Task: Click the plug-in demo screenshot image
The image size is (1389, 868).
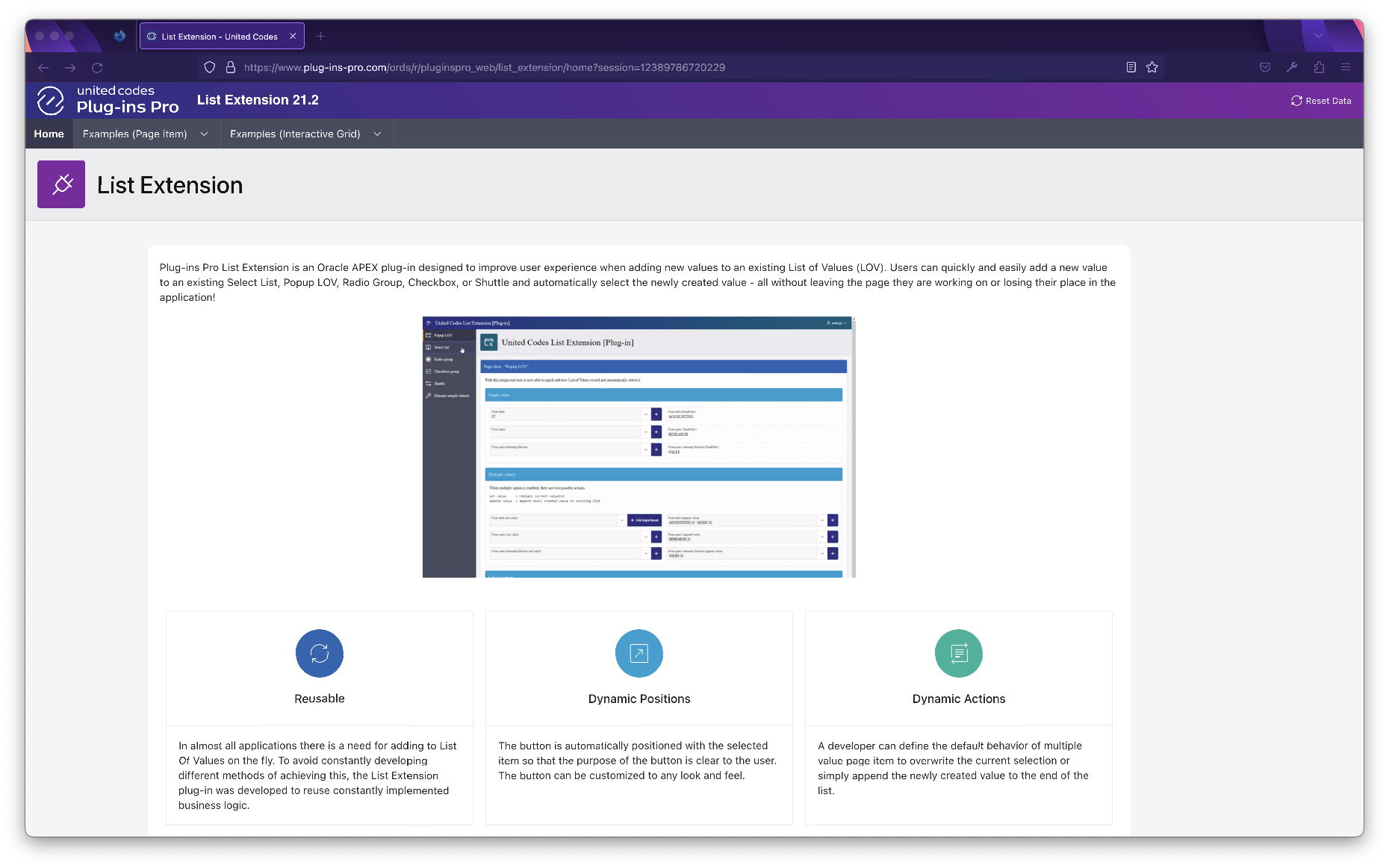Action: (639, 447)
